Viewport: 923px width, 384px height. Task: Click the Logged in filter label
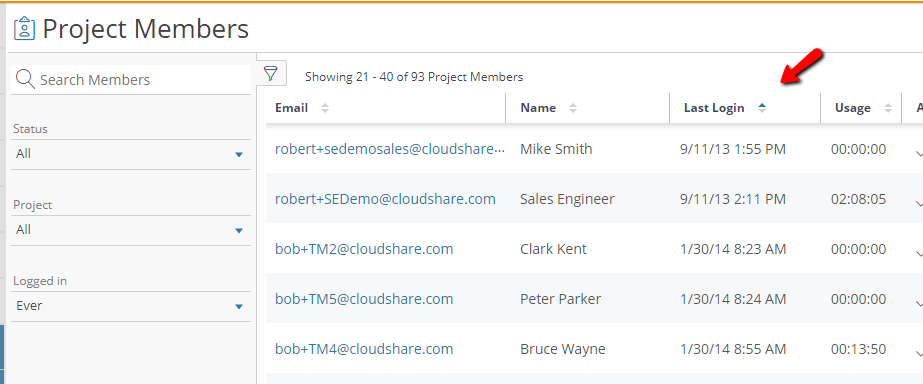click(x=40, y=281)
